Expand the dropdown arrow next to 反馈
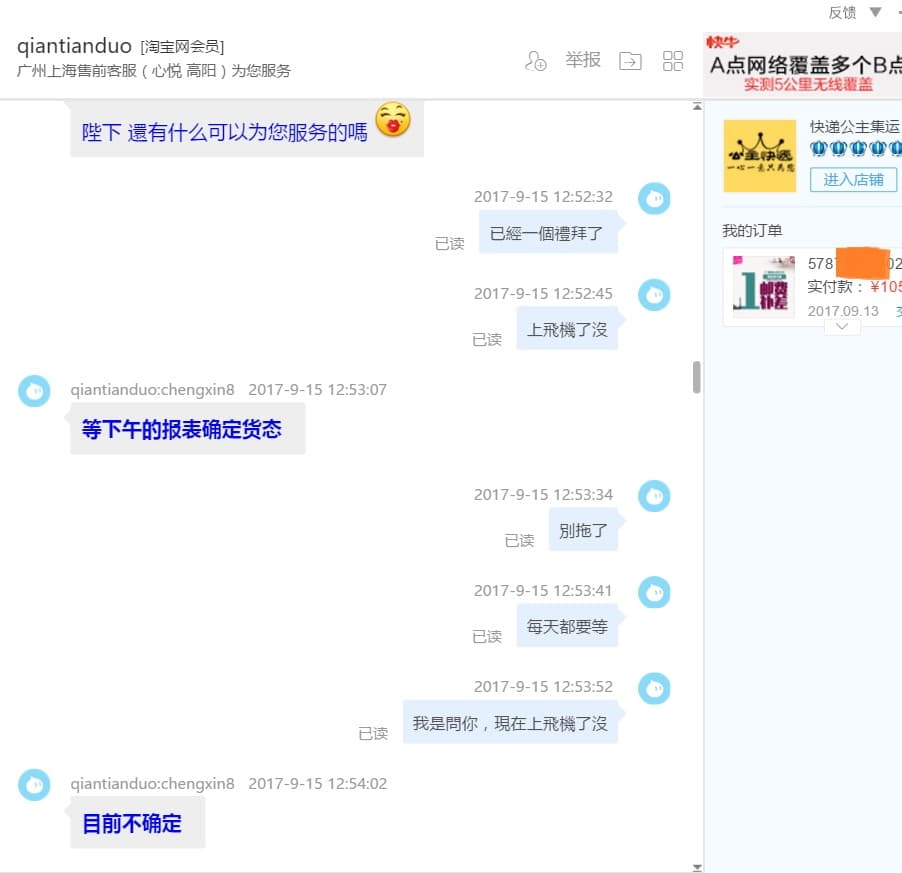 [x=876, y=12]
